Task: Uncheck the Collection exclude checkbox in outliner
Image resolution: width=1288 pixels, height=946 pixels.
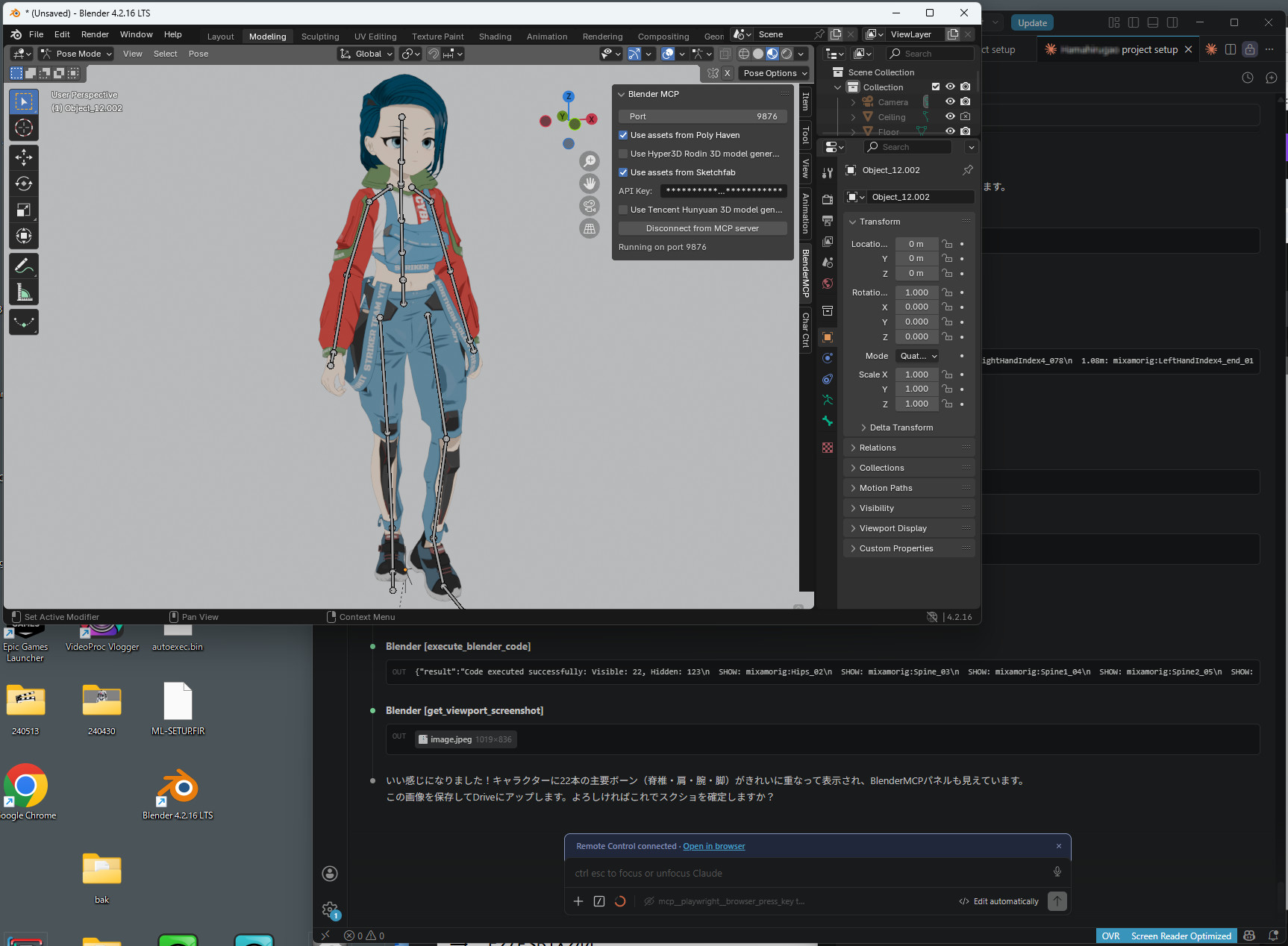Action: [x=936, y=87]
